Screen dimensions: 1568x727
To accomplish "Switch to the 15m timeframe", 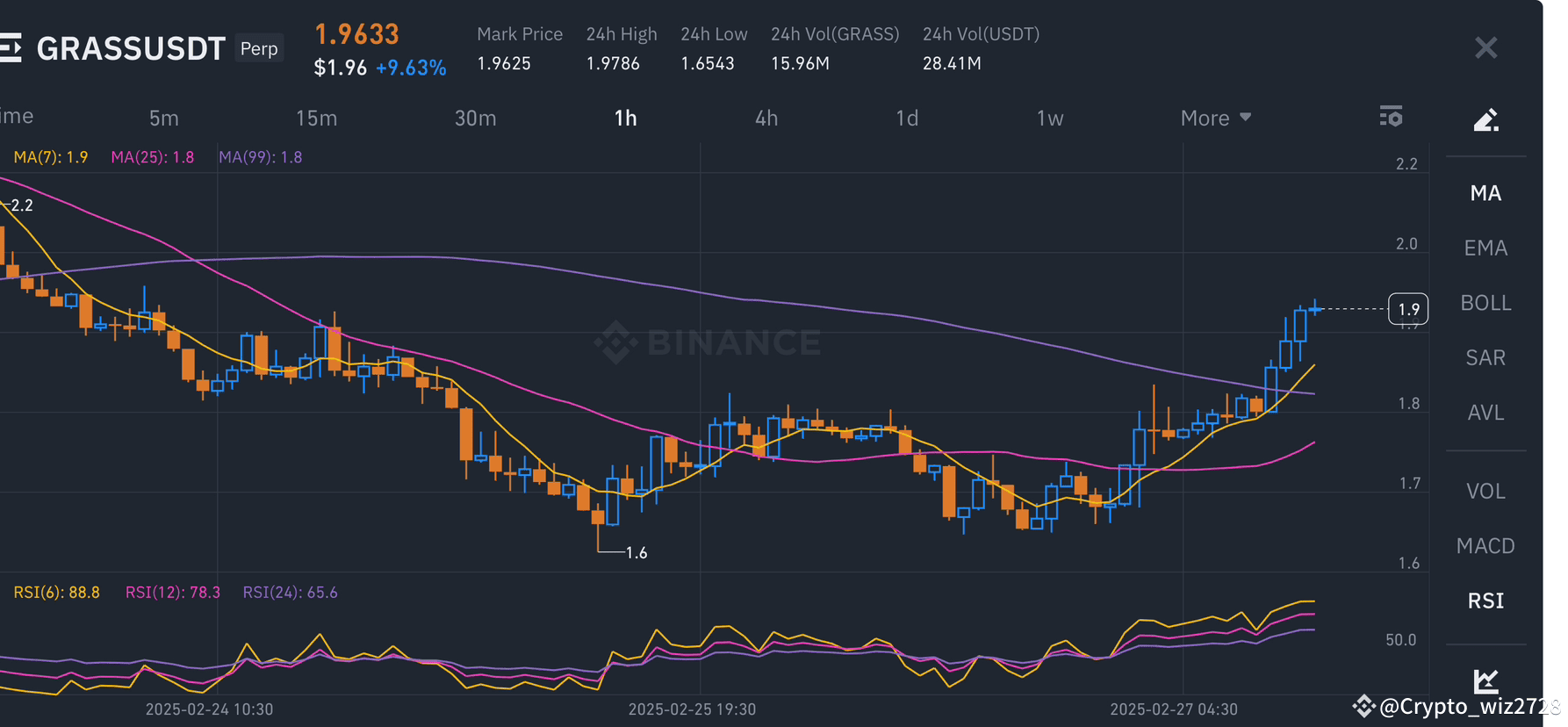I will [x=316, y=118].
